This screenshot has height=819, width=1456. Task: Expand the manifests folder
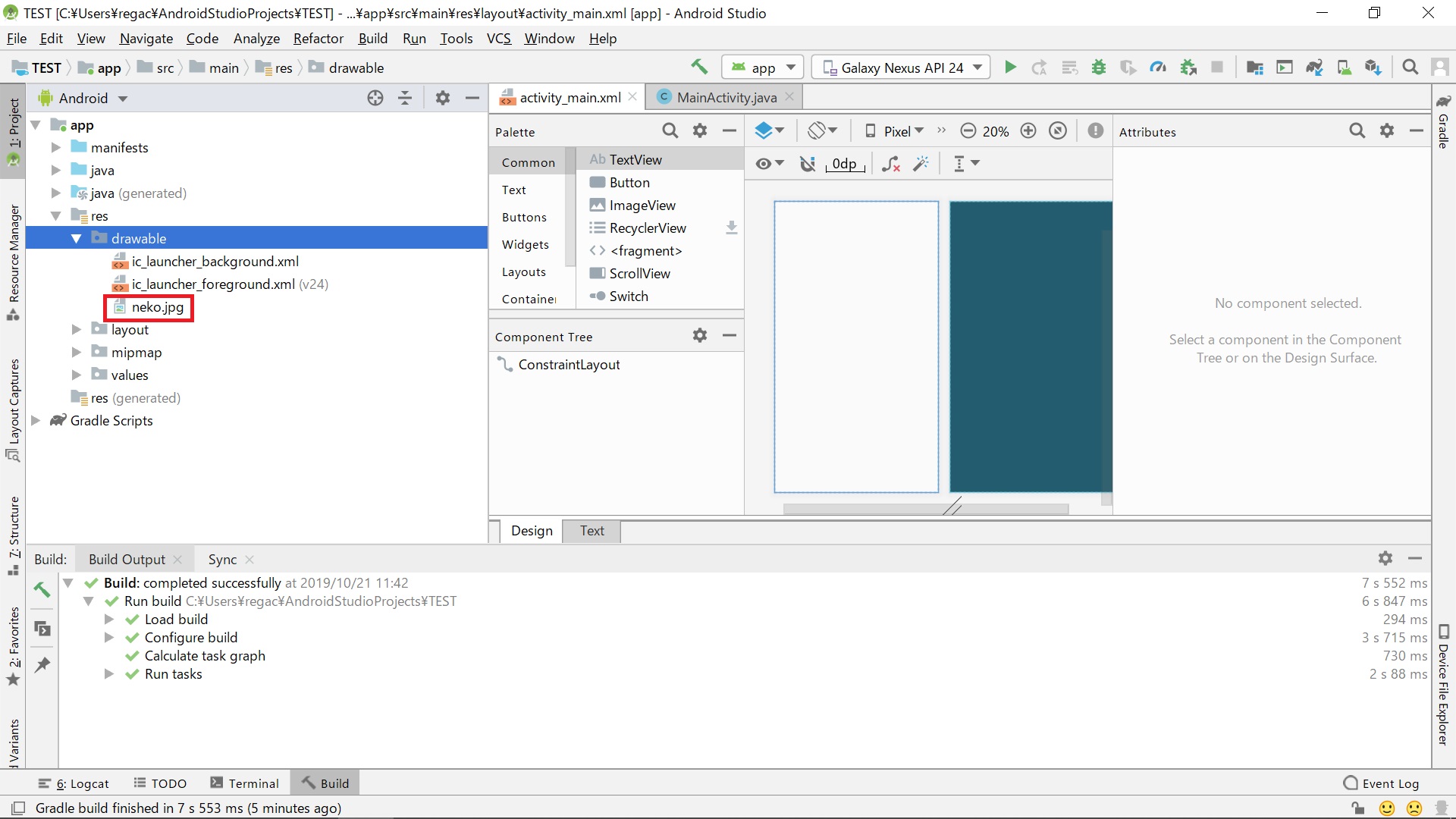(x=55, y=147)
